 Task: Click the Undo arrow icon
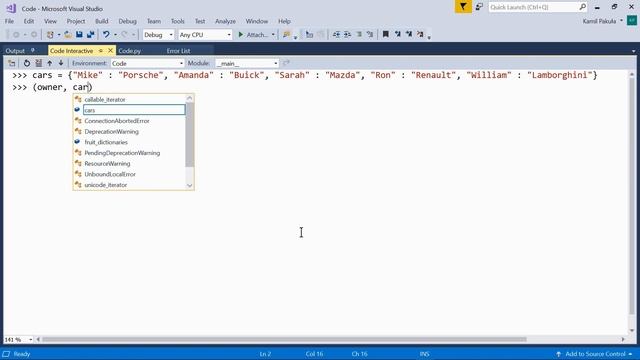[106, 35]
